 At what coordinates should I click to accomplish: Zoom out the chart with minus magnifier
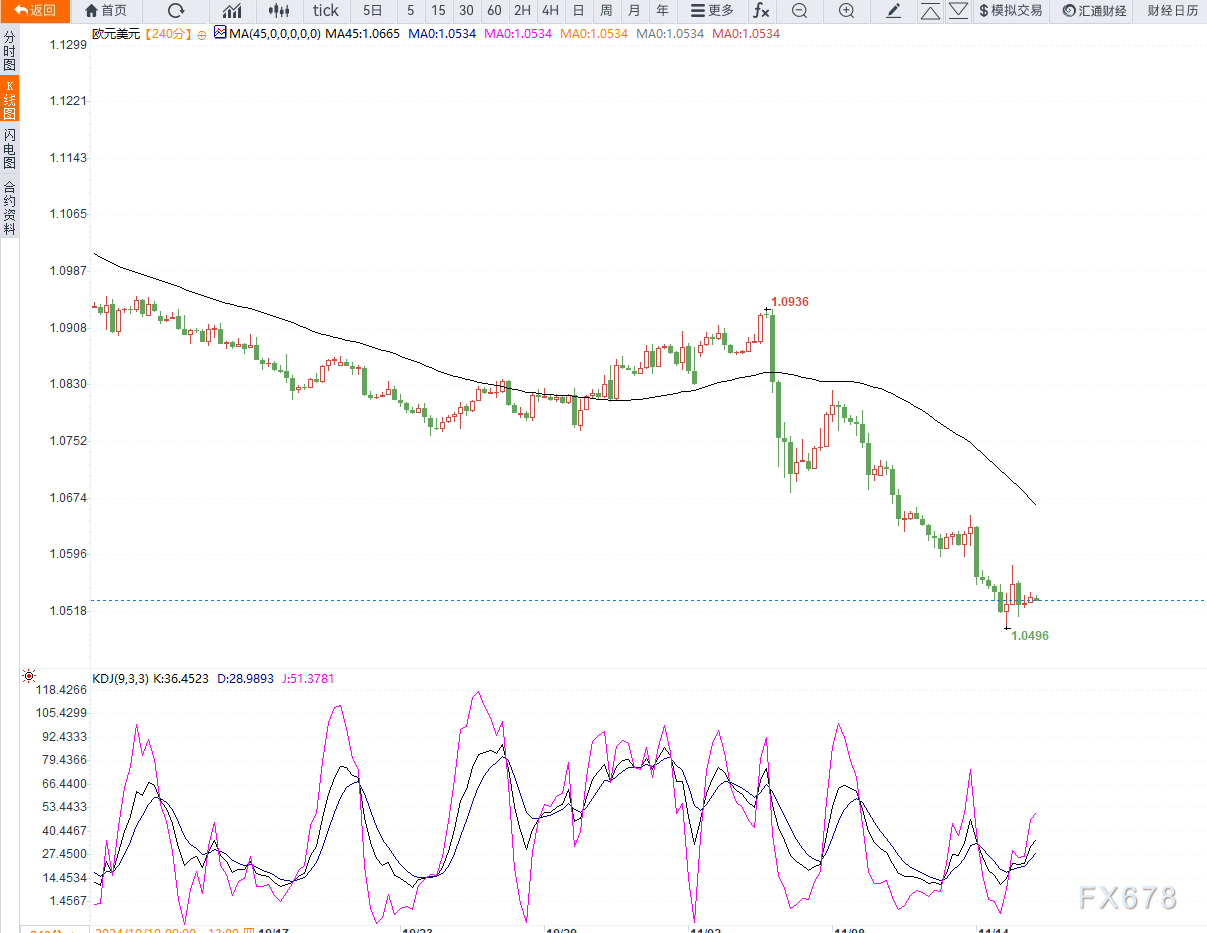799,11
